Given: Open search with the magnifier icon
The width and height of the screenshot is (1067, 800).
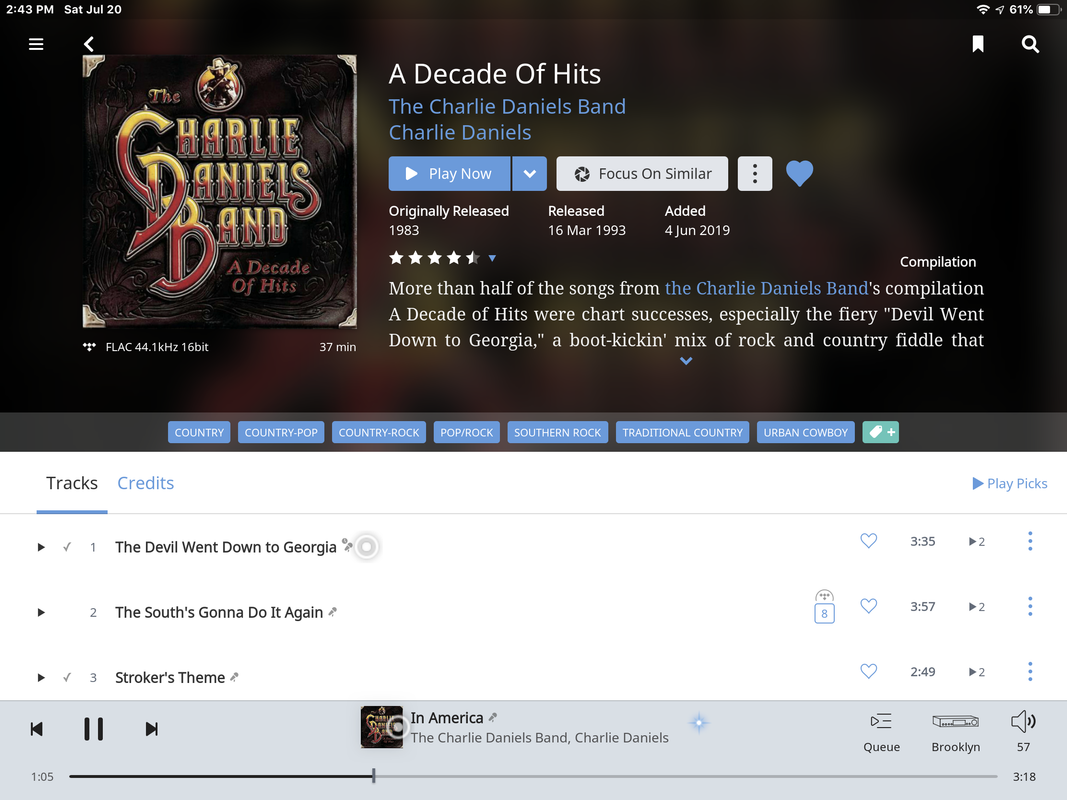Looking at the screenshot, I should pos(1030,44).
